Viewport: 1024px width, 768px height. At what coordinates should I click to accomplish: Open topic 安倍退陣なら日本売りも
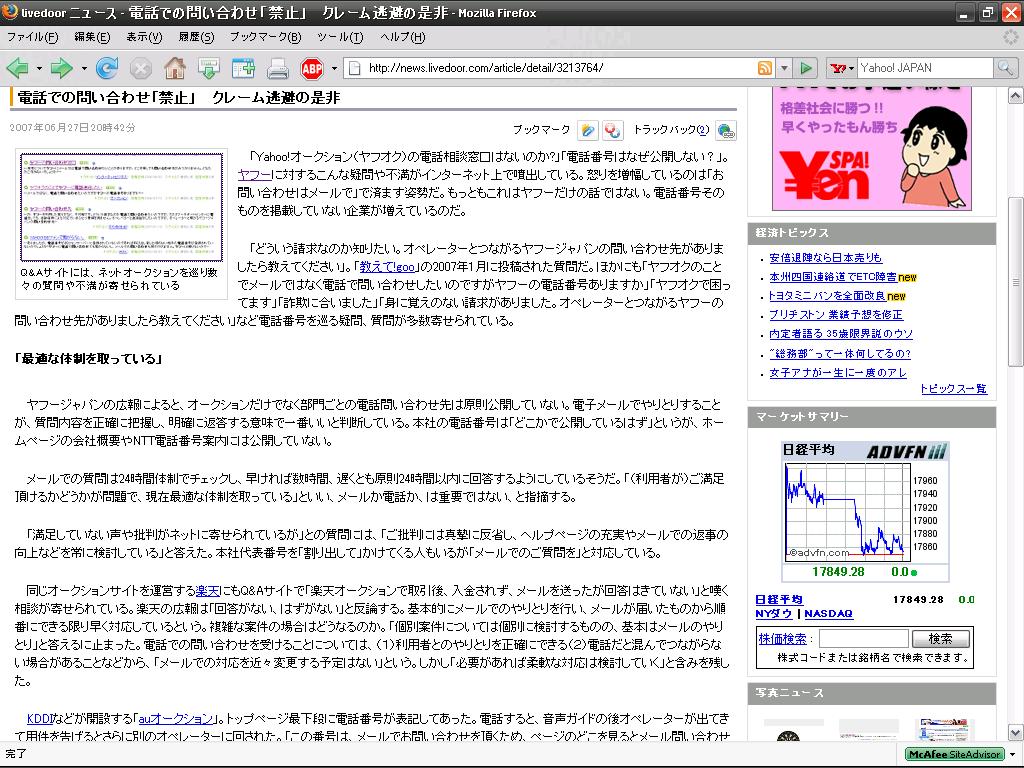click(825, 258)
